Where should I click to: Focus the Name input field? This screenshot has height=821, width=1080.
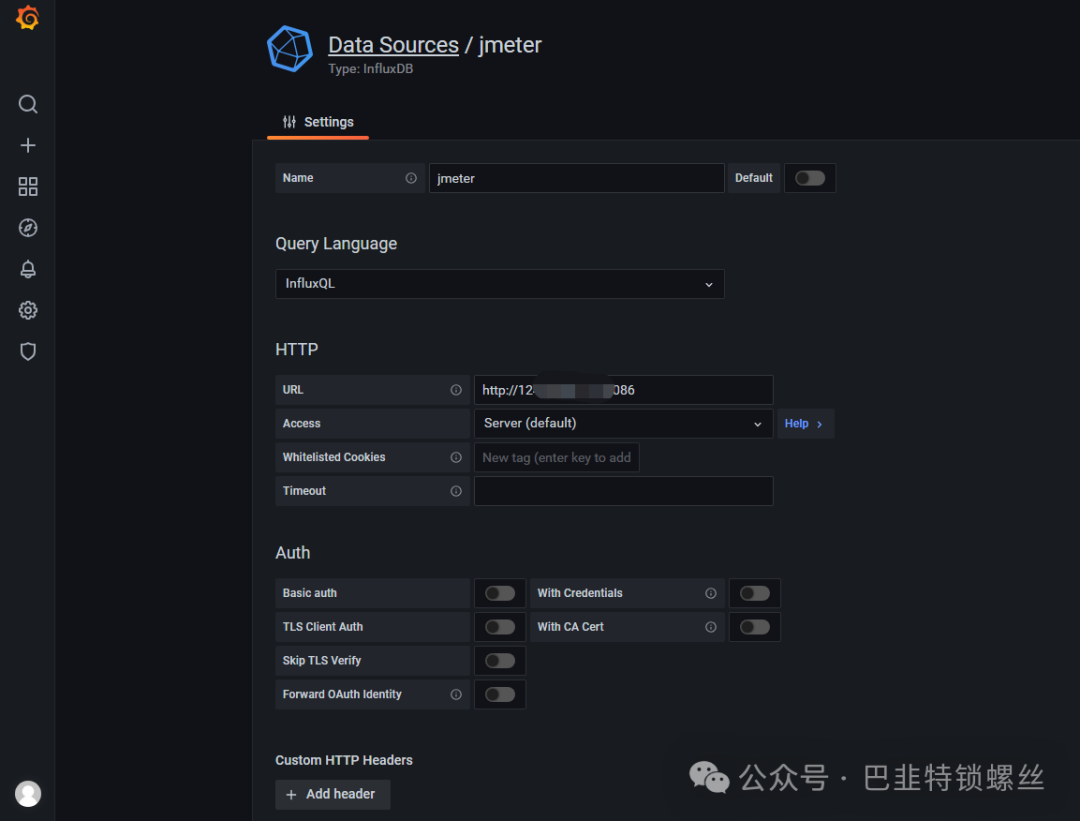point(577,178)
